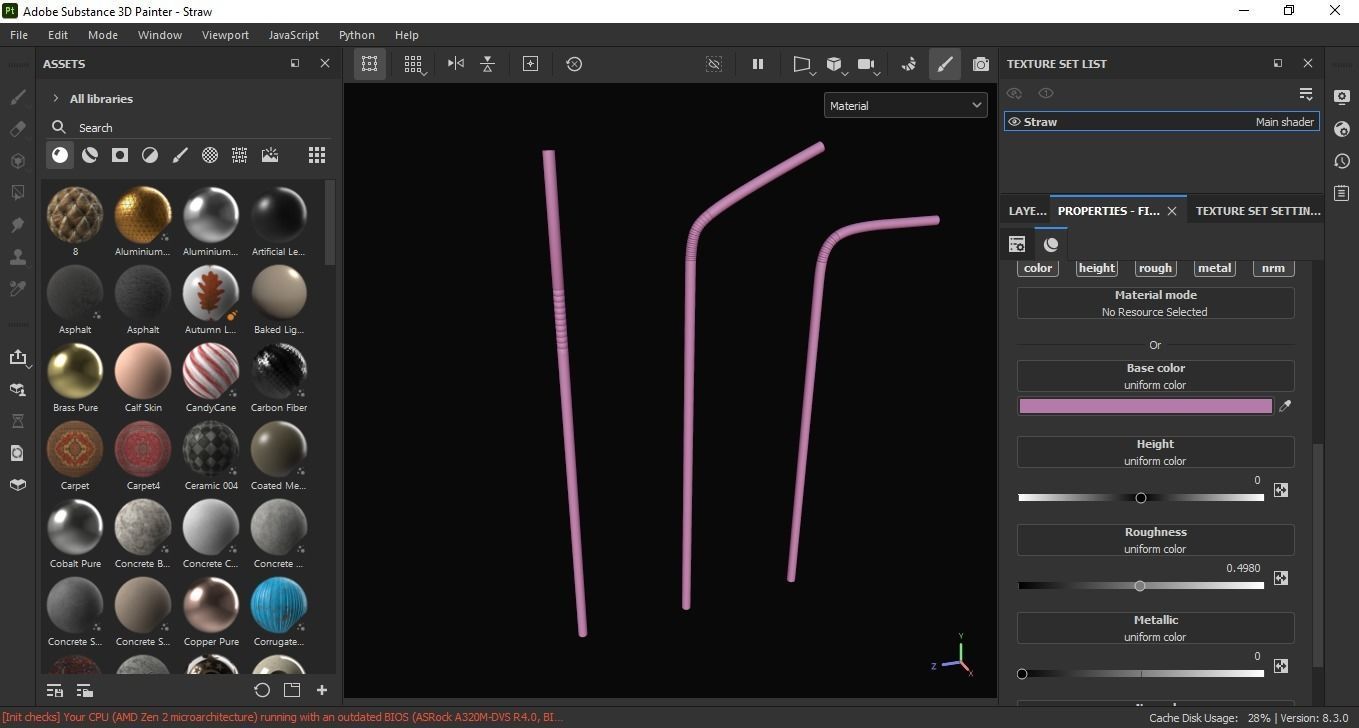This screenshot has width=1359, height=728.
Task: Click the Roughness slider
Action: click(x=1141, y=586)
